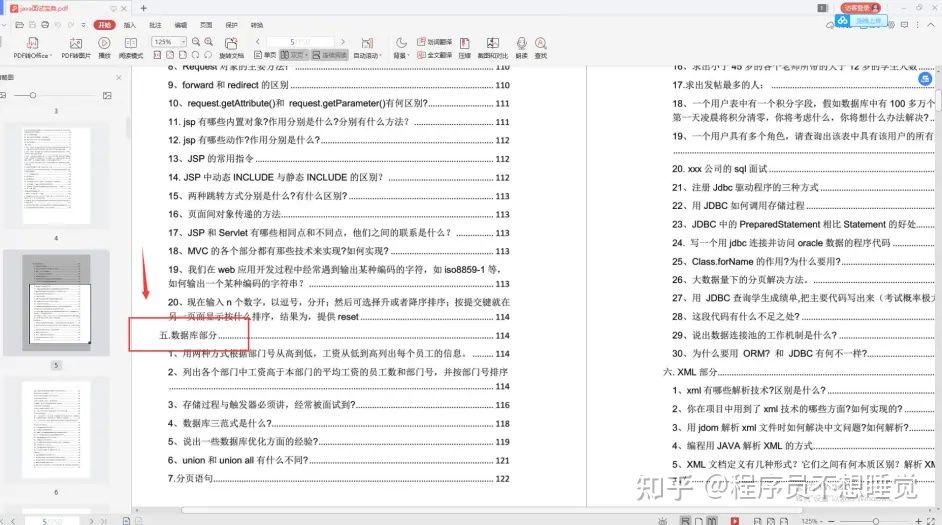Start 全文翻译 full-text translation
This screenshot has height=525, width=942.
(x=434, y=55)
